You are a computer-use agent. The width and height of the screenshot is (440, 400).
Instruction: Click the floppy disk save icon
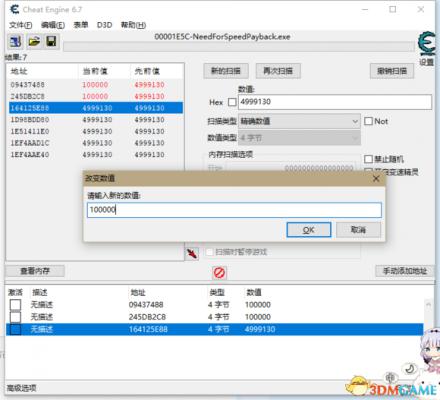click(51, 42)
